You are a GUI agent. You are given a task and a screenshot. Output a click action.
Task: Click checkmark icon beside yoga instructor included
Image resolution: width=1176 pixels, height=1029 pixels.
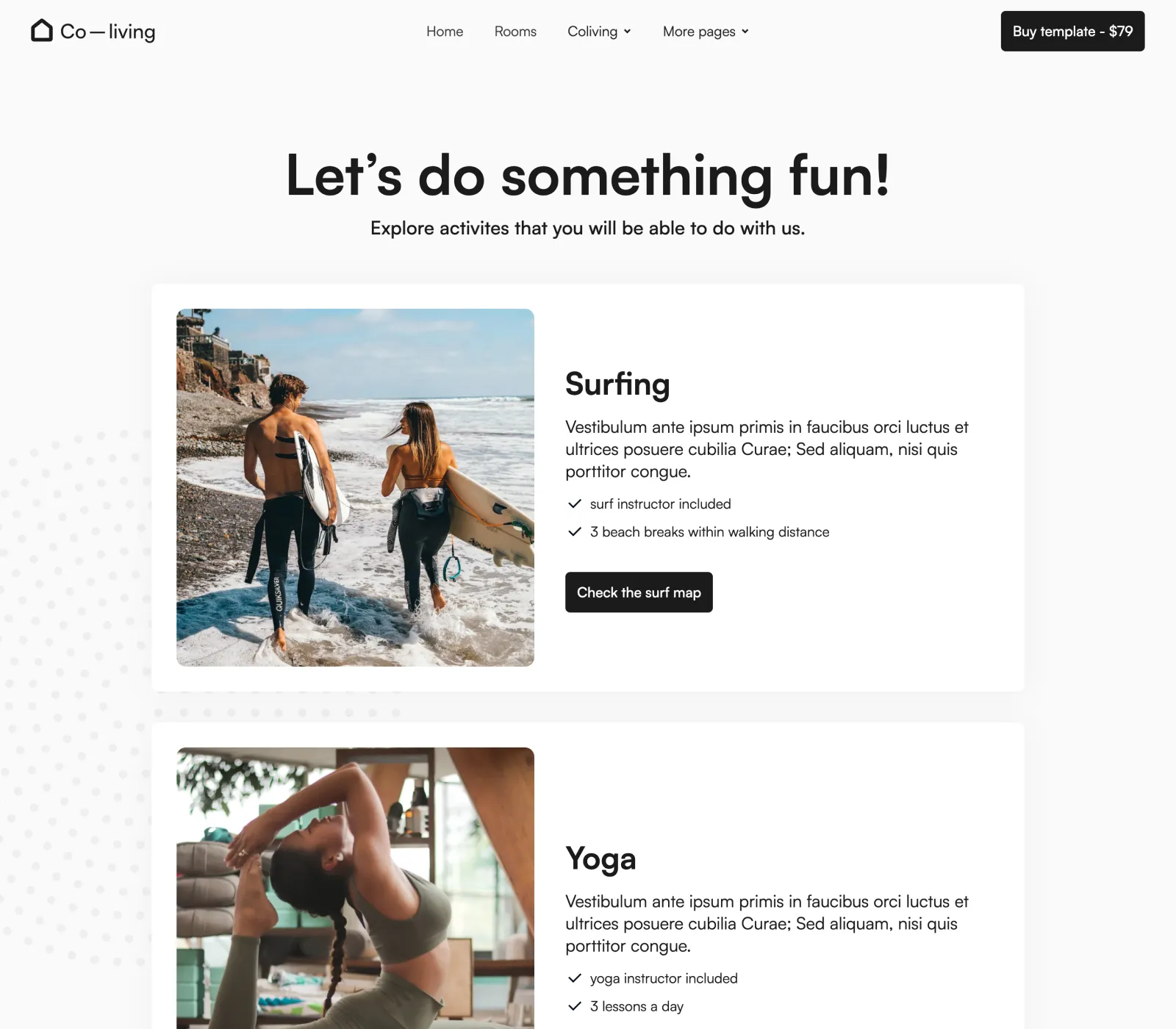(x=575, y=979)
